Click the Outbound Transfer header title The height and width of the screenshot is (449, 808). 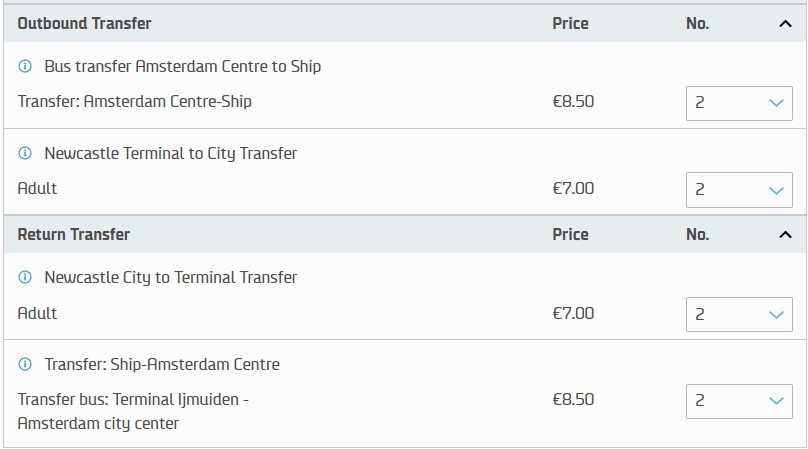(85, 24)
